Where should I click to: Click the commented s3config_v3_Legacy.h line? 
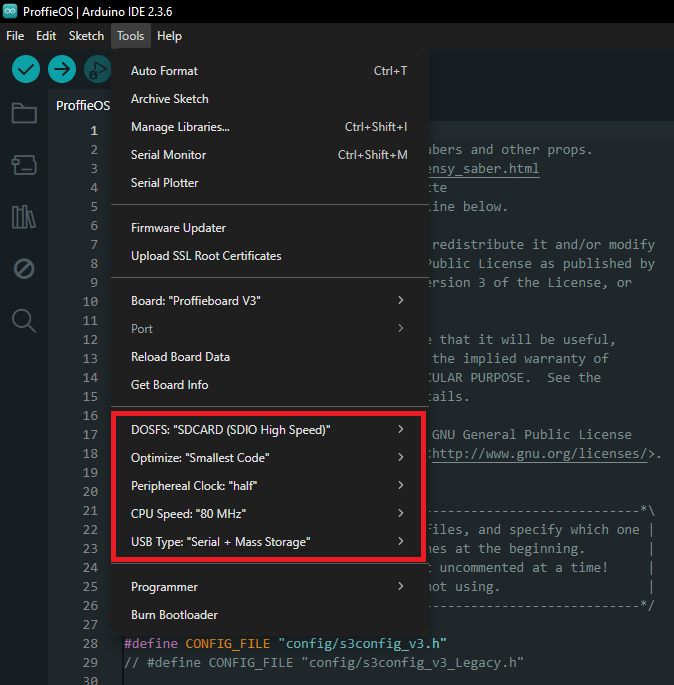323,662
